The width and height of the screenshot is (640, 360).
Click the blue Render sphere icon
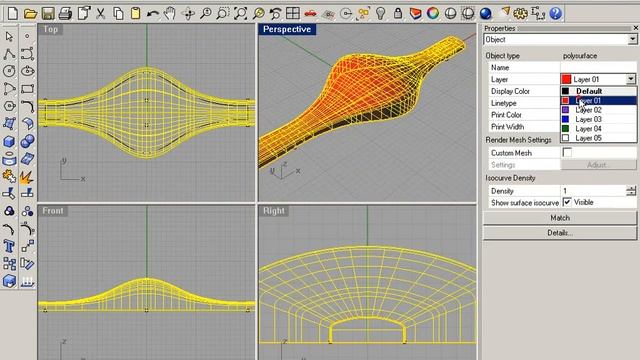(x=485, y=13)
